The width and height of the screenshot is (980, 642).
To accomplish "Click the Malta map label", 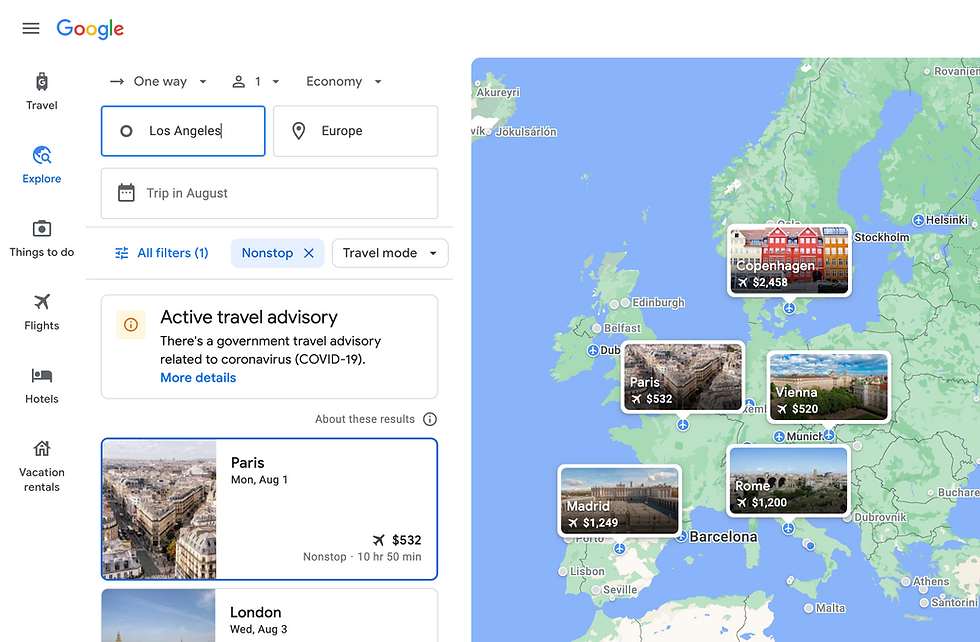I will pos(830,608).
